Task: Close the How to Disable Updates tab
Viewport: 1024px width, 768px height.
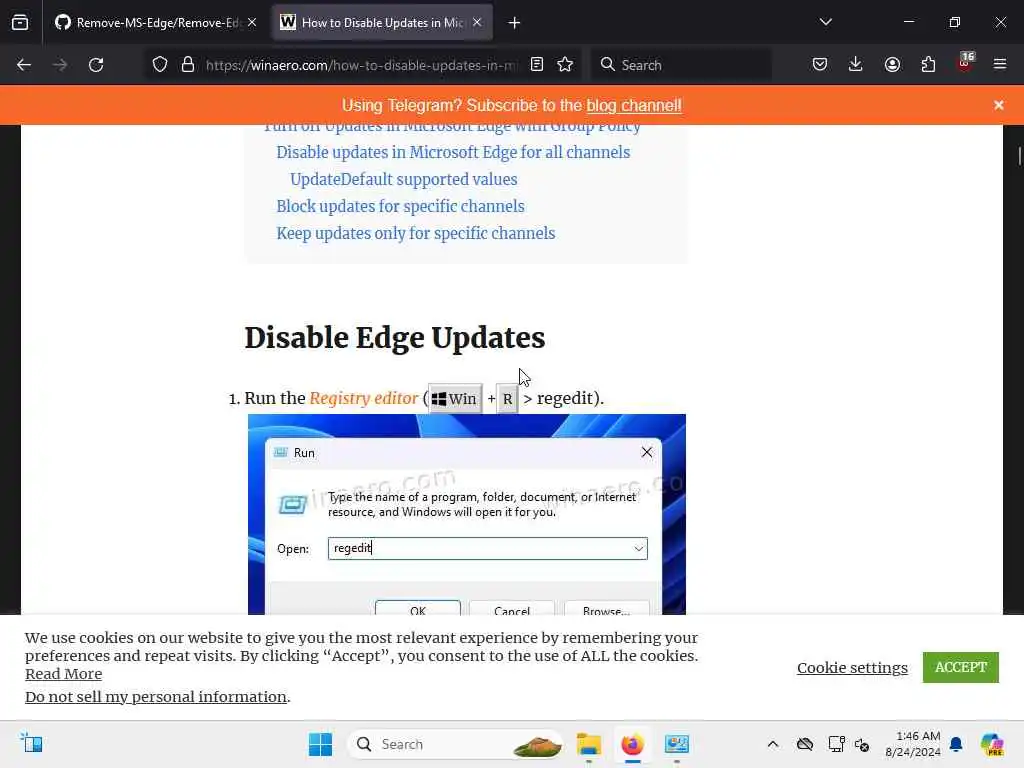Action: 477,22
